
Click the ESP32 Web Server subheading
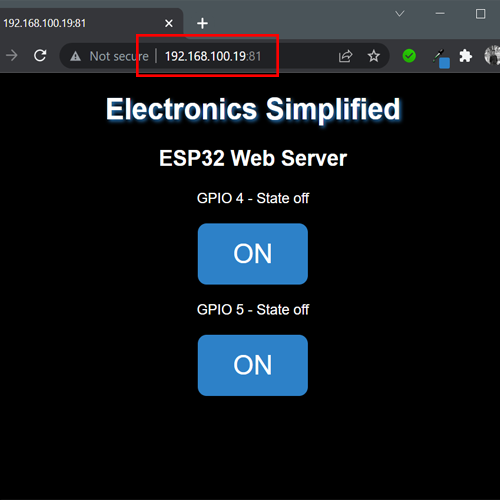pyautogui.click(x=253, y=158)
